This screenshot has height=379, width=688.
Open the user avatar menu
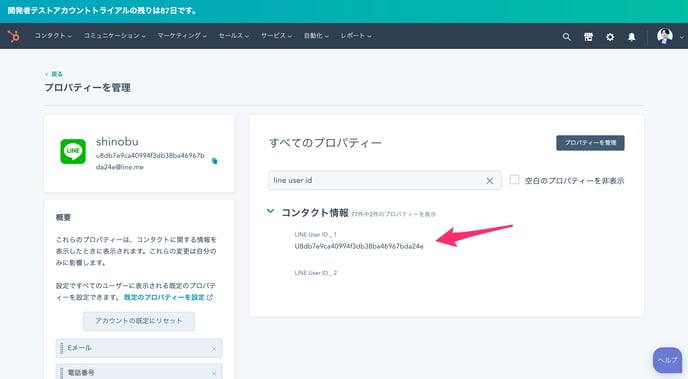coord(665,36)
